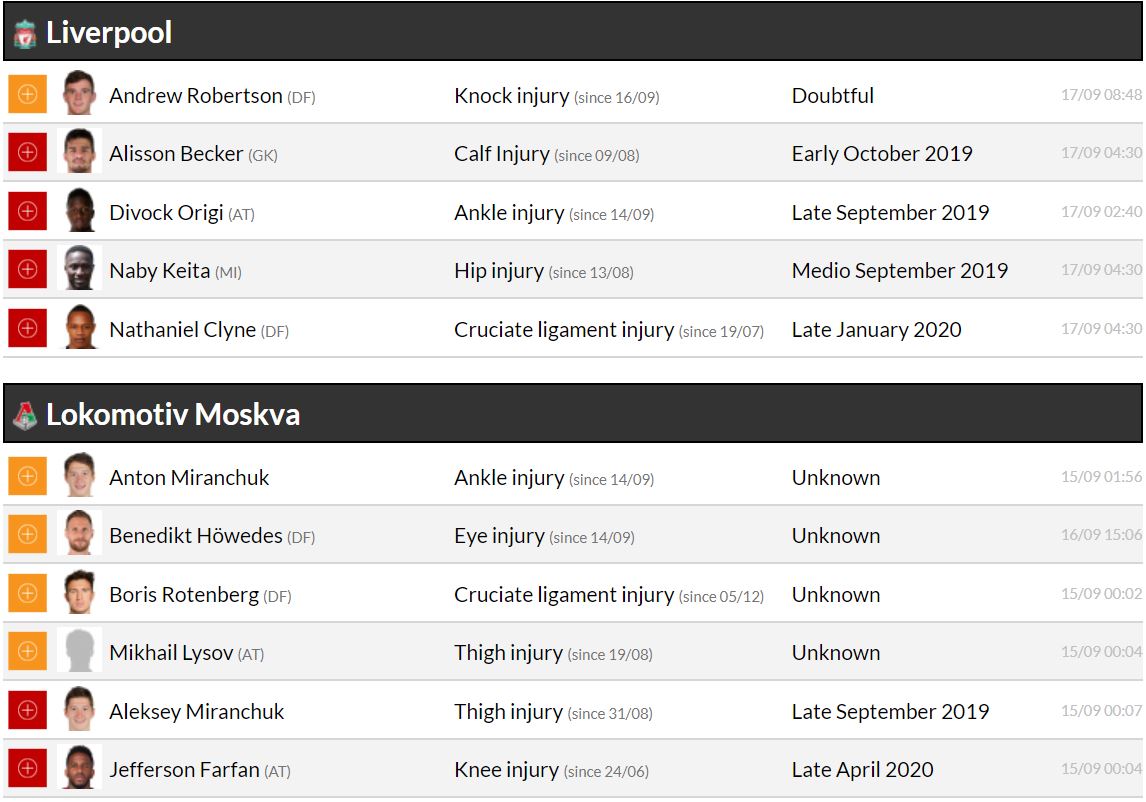Click Alisson Becker's Early October 2019 return date
This screenshot has height=802, width=1146.
click(x=882, y=154)
